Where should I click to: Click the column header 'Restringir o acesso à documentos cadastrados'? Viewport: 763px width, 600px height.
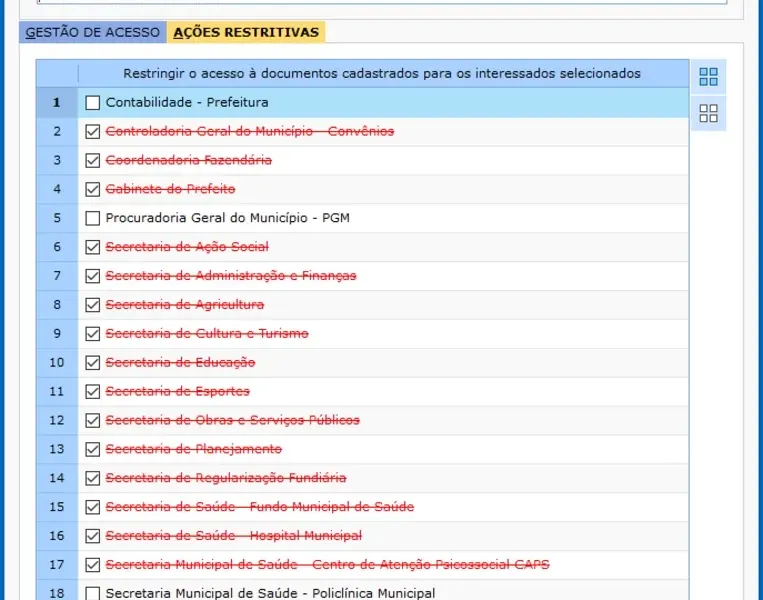click(383, 73)
